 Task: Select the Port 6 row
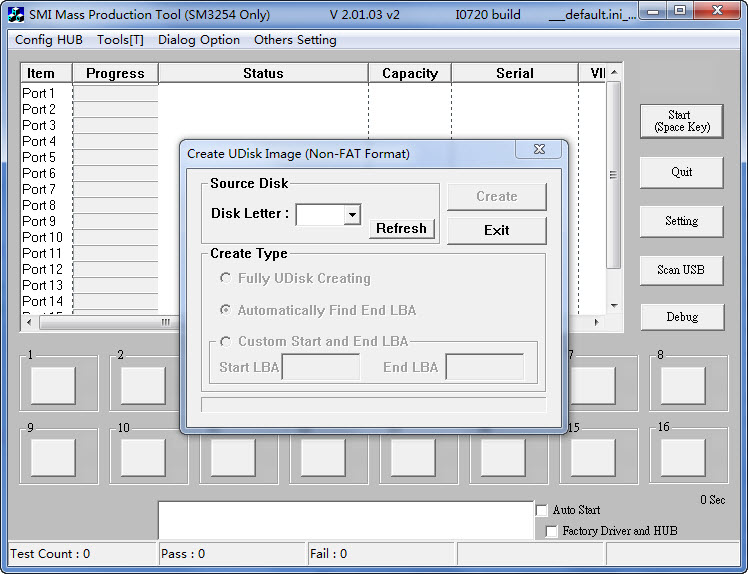(x=39, y=173)
